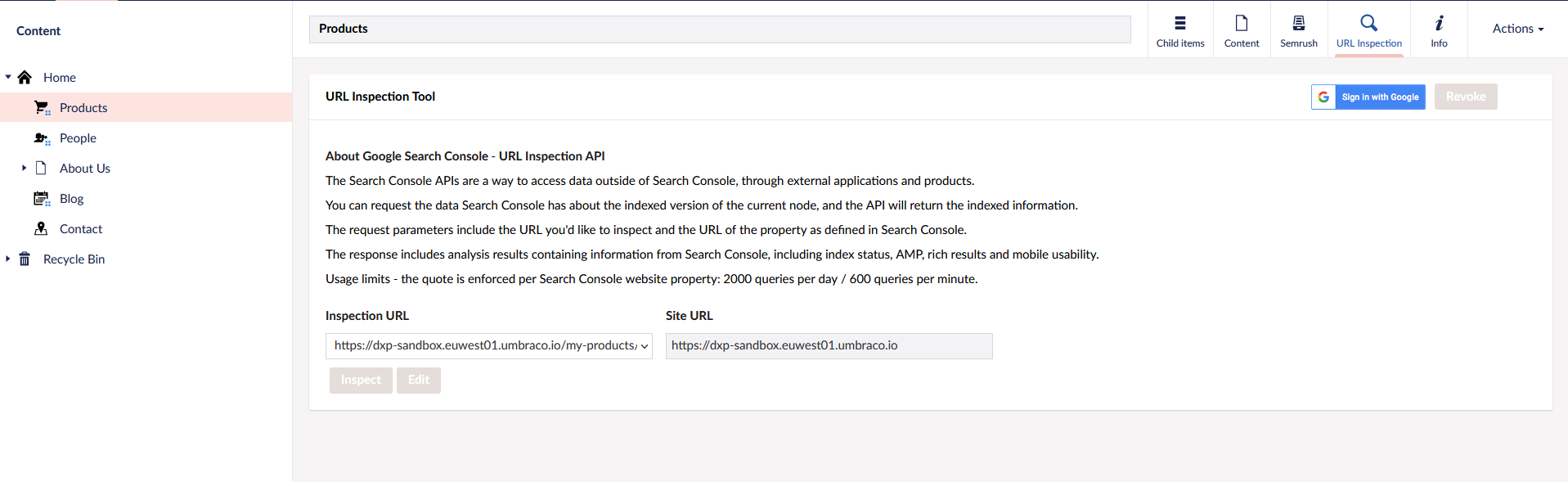1568x482 pixels.
Task: Click the Home house icon in tree
Action: pyautogui.click(x=25, y=77)
